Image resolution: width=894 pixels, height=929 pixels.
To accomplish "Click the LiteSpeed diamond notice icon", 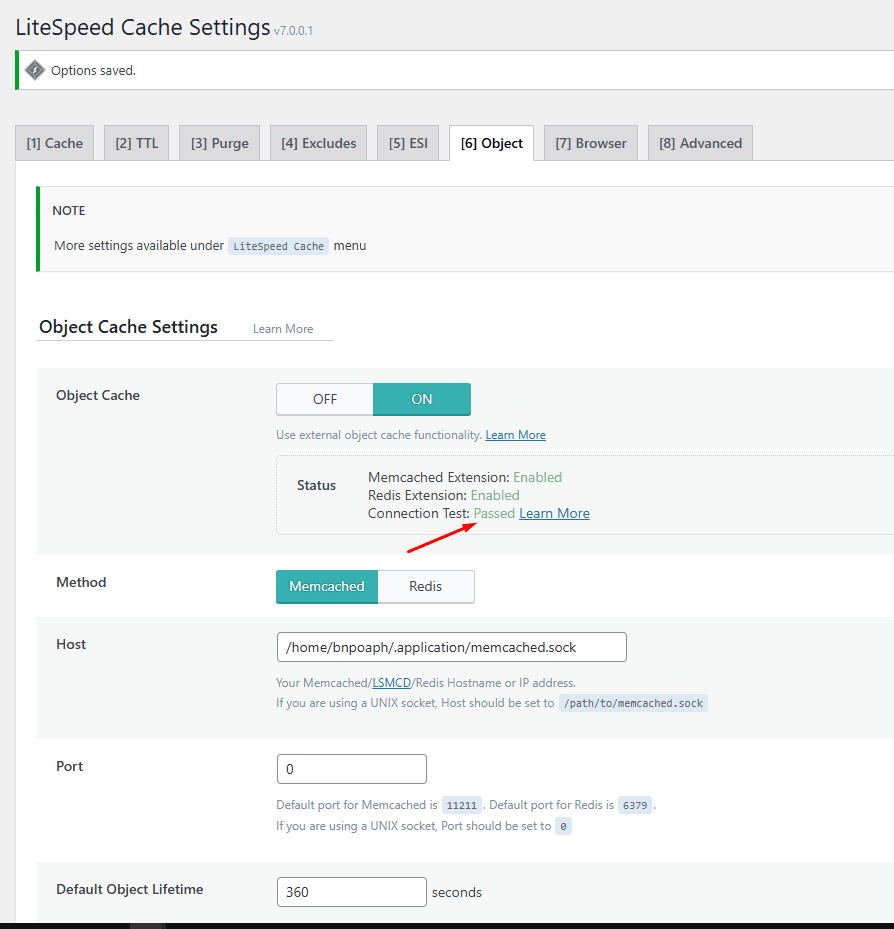I will [35, 70].
